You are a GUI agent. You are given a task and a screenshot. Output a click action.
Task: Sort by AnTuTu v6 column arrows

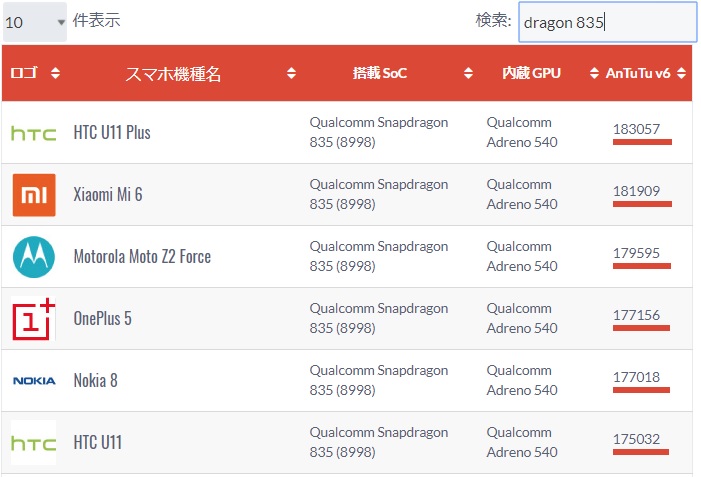(x=681, y=73)
